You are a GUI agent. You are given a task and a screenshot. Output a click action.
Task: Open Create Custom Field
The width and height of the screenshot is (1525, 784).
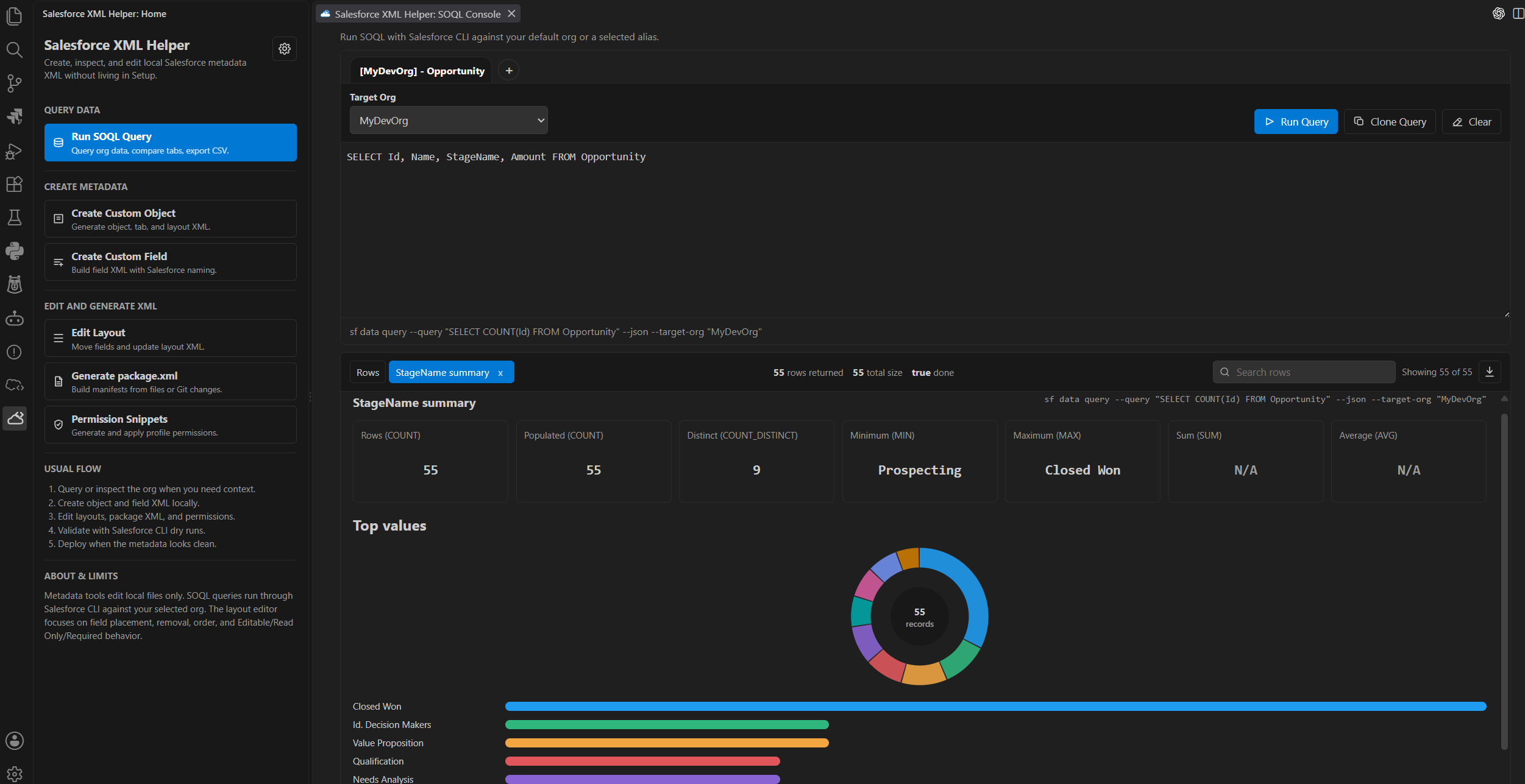[171, 263]
